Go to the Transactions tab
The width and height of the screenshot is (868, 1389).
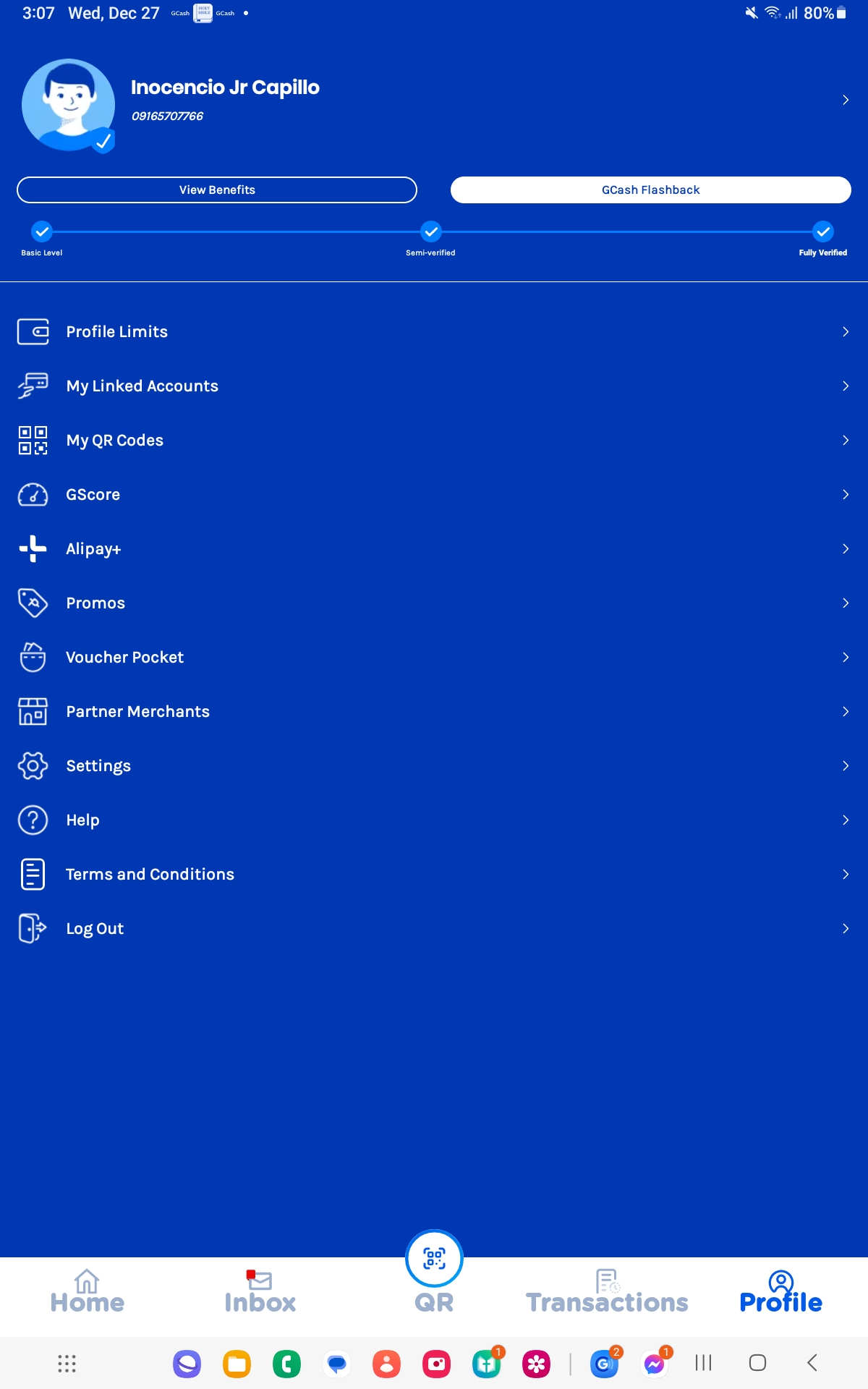607,1292
